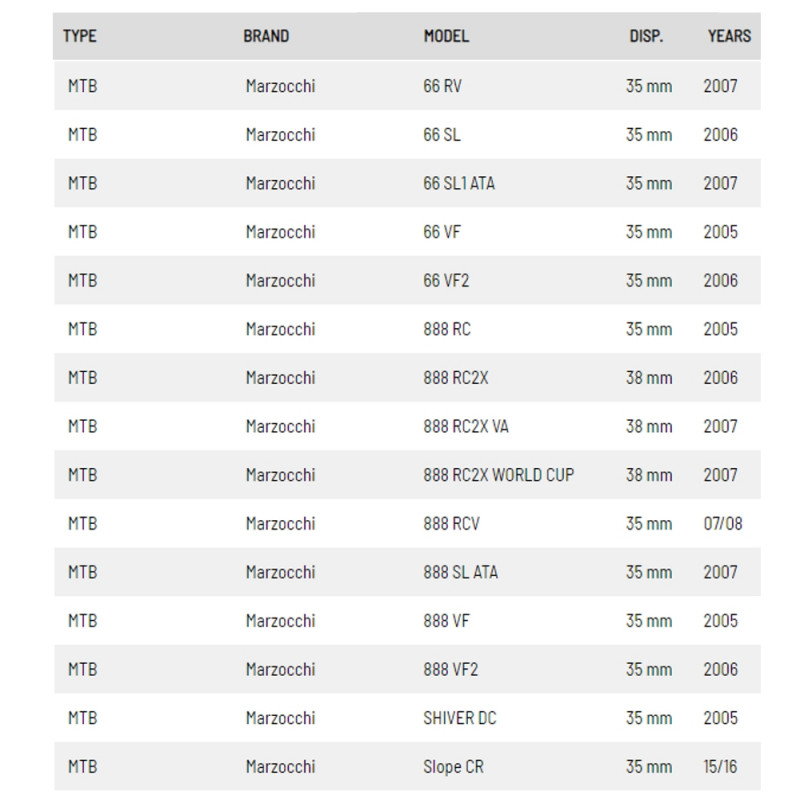800x800 pixels.
Task: Click the DISP. column header
Action: [645, 36]
